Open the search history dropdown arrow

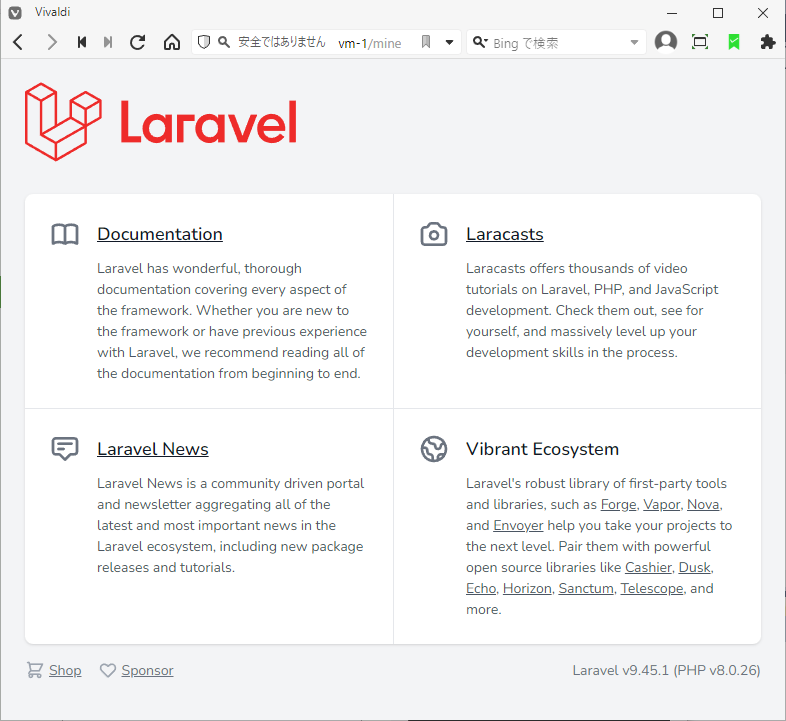tap(635, 43)
